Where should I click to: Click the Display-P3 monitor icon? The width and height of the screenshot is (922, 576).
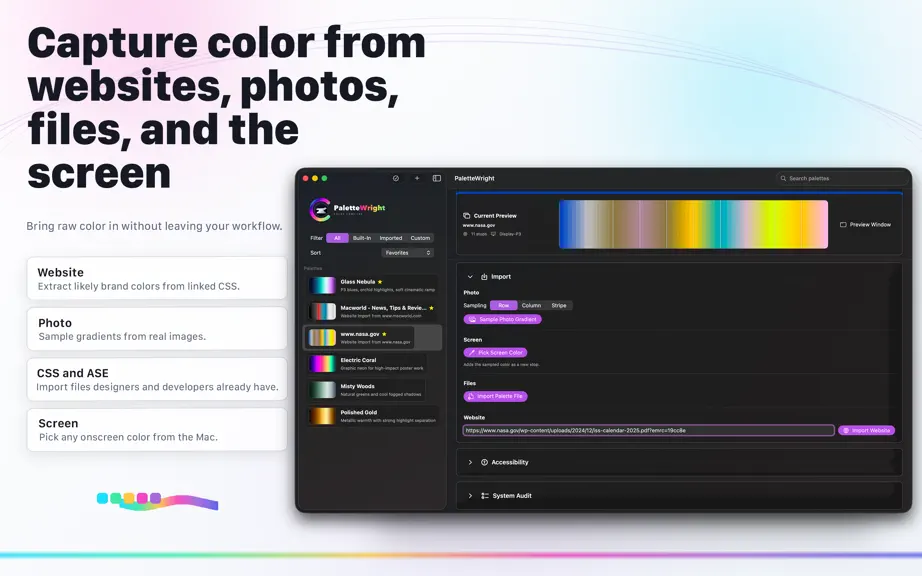pyautogui.click(x=493, y=234)
